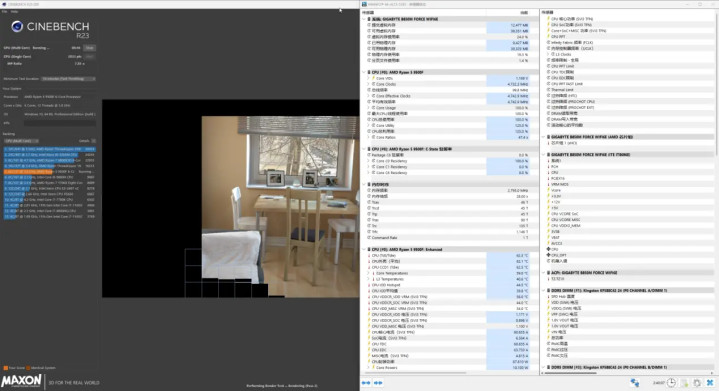Click the HWiNFO save log file icon
This screenshot has height=391, width=719.
[x=684, y=382]
